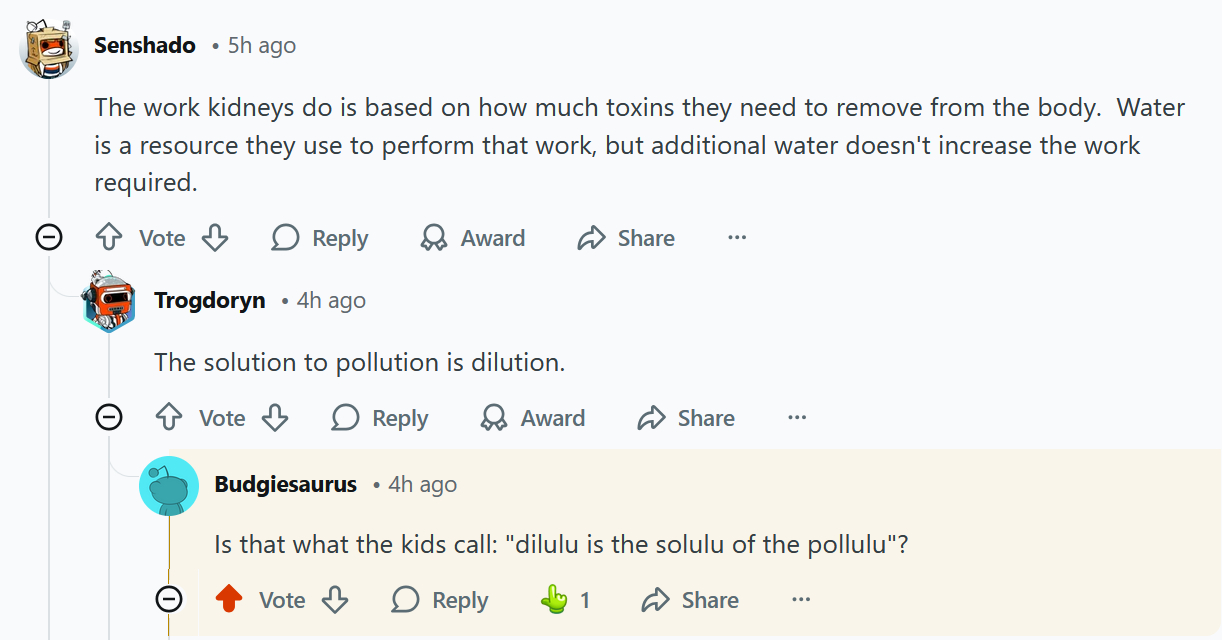Open more options menu on Trogdoryn's comment

[797, 418]
